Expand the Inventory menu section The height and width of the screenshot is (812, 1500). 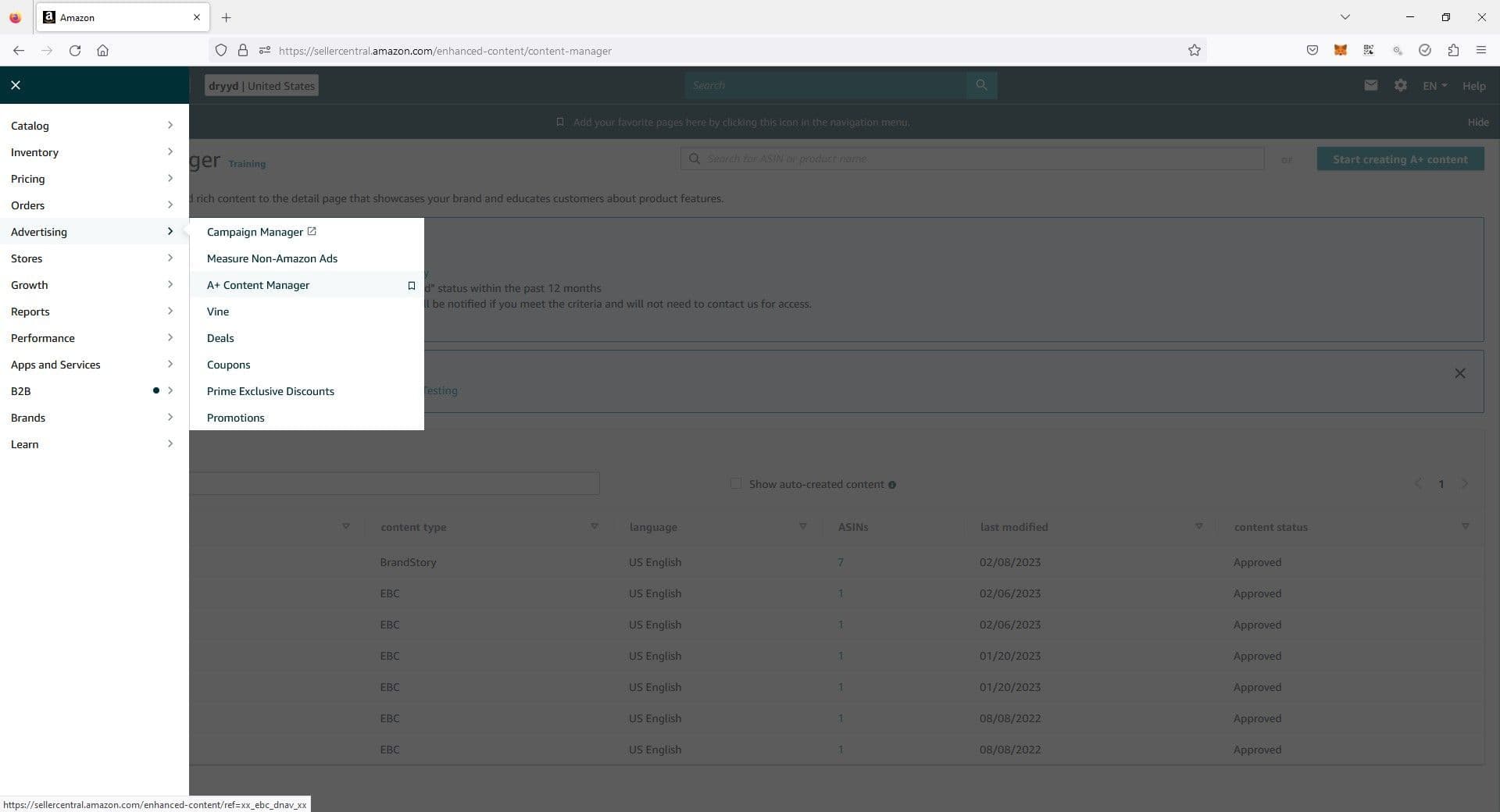pyautogui.click(x=94, y=152)
